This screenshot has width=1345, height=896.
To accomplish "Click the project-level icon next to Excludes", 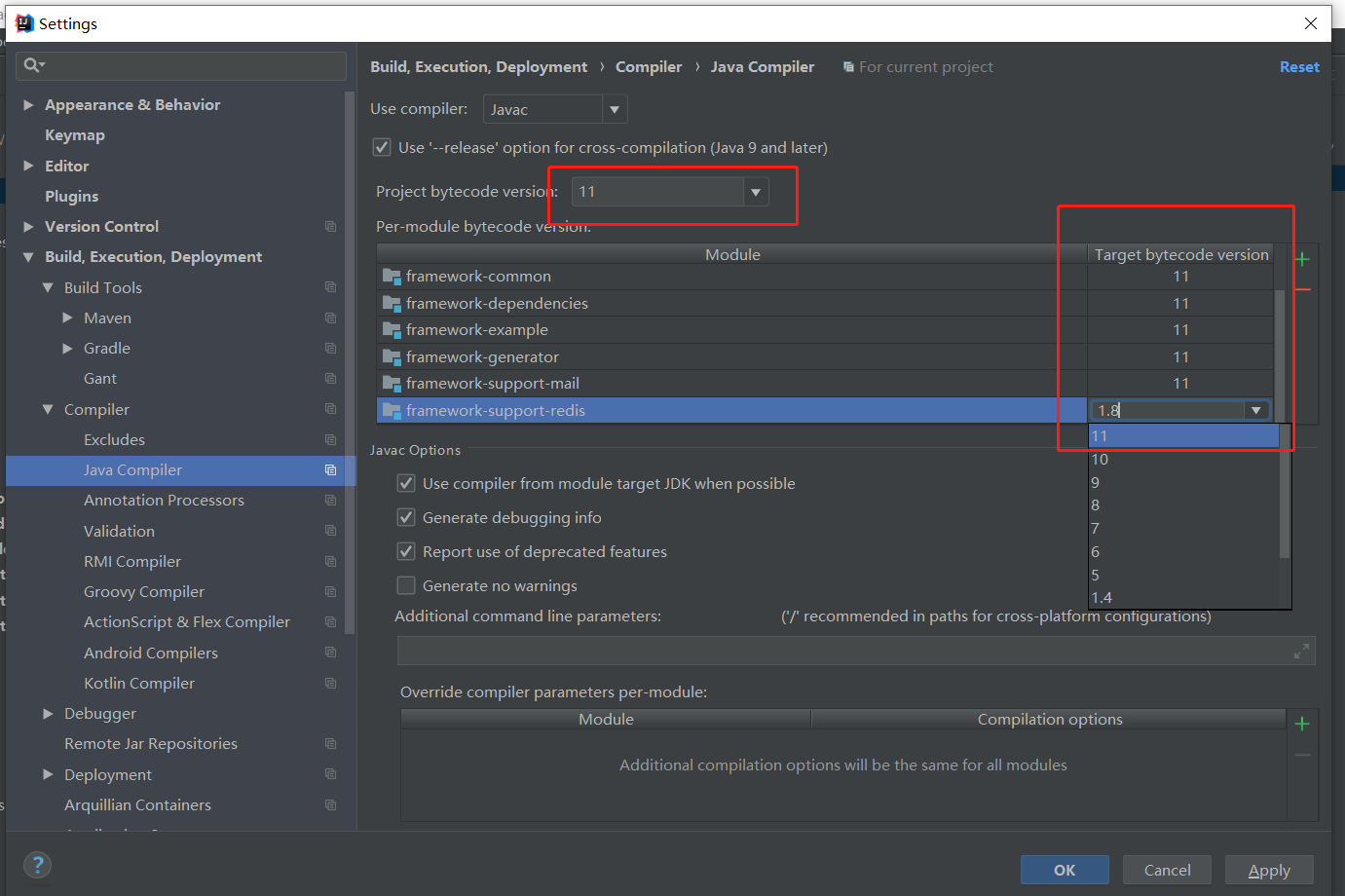I will tap(330, 439).
